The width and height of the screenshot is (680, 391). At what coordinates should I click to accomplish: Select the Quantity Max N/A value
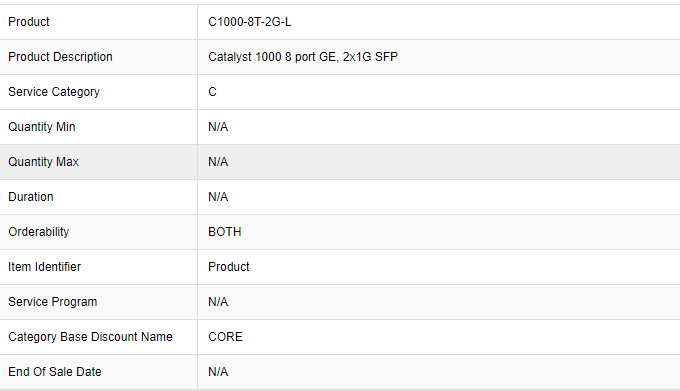coord(218,162)
